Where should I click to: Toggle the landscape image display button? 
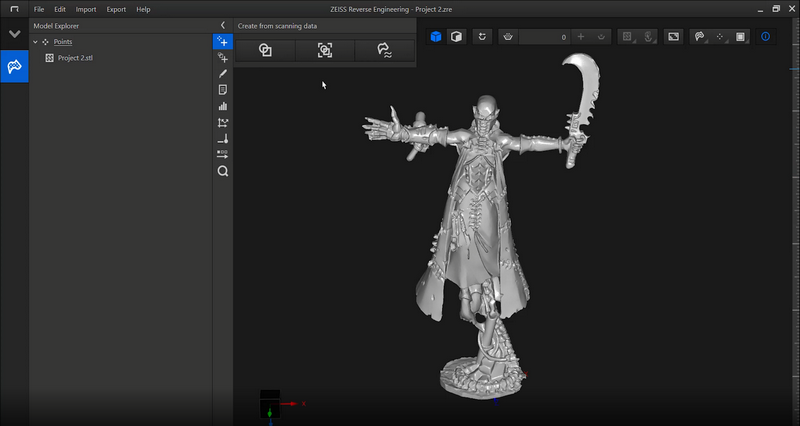pyautogui.click(x=673, y=37)
